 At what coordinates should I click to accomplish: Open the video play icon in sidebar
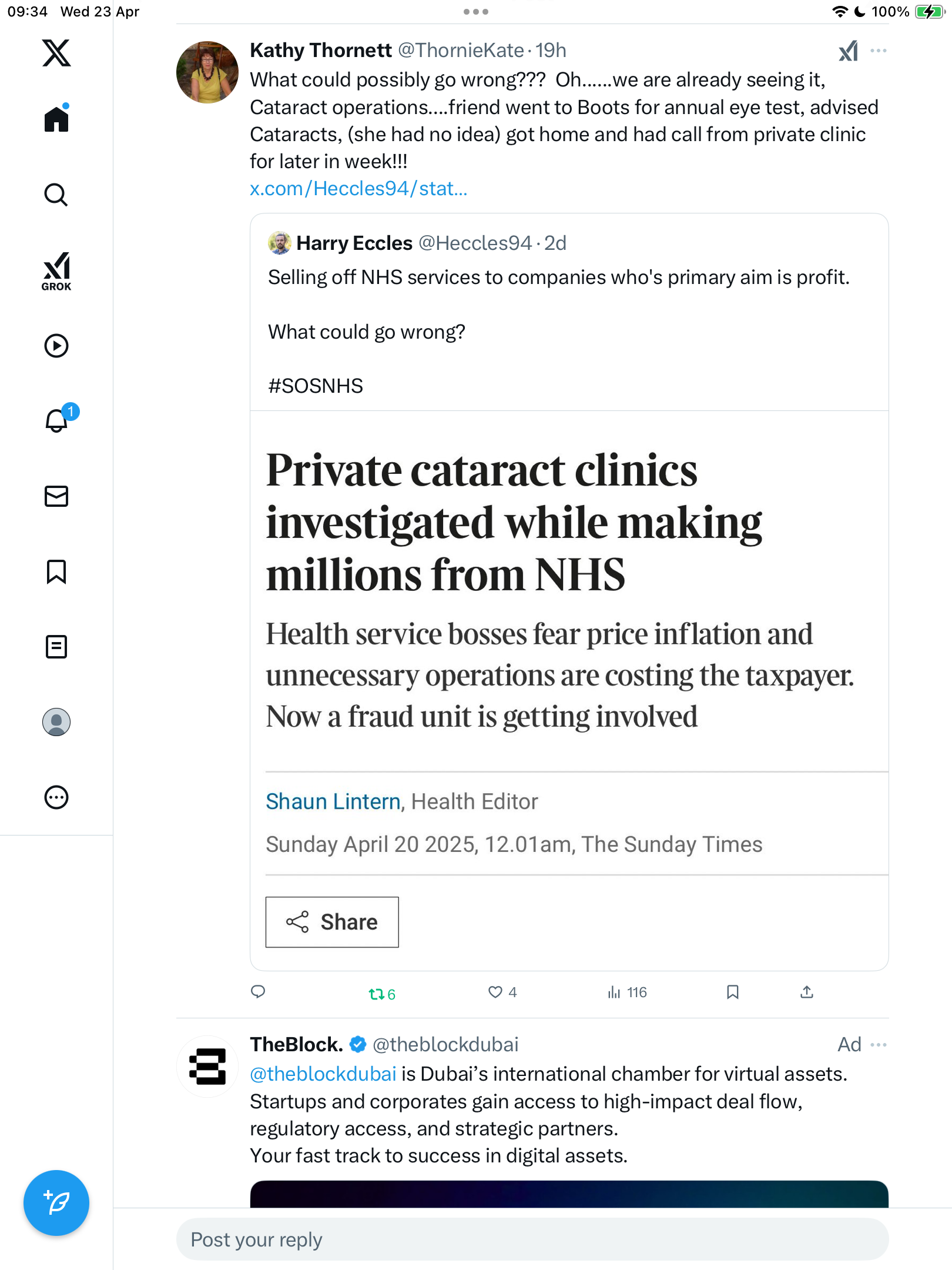(x=56, y=346)
